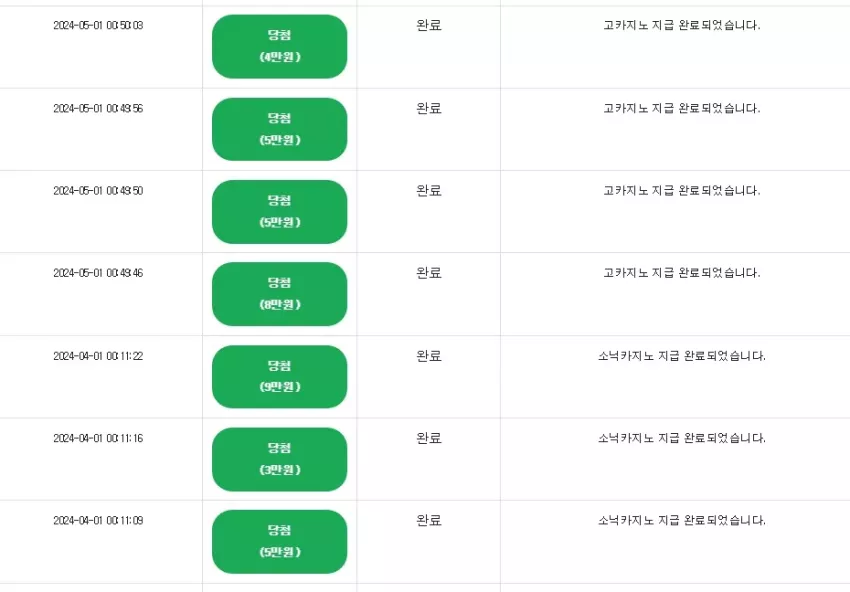Click the timestamp 2024-05-01 00:49:46
The height and width of the screenshot is (592, 850).
tap(98, 273)
